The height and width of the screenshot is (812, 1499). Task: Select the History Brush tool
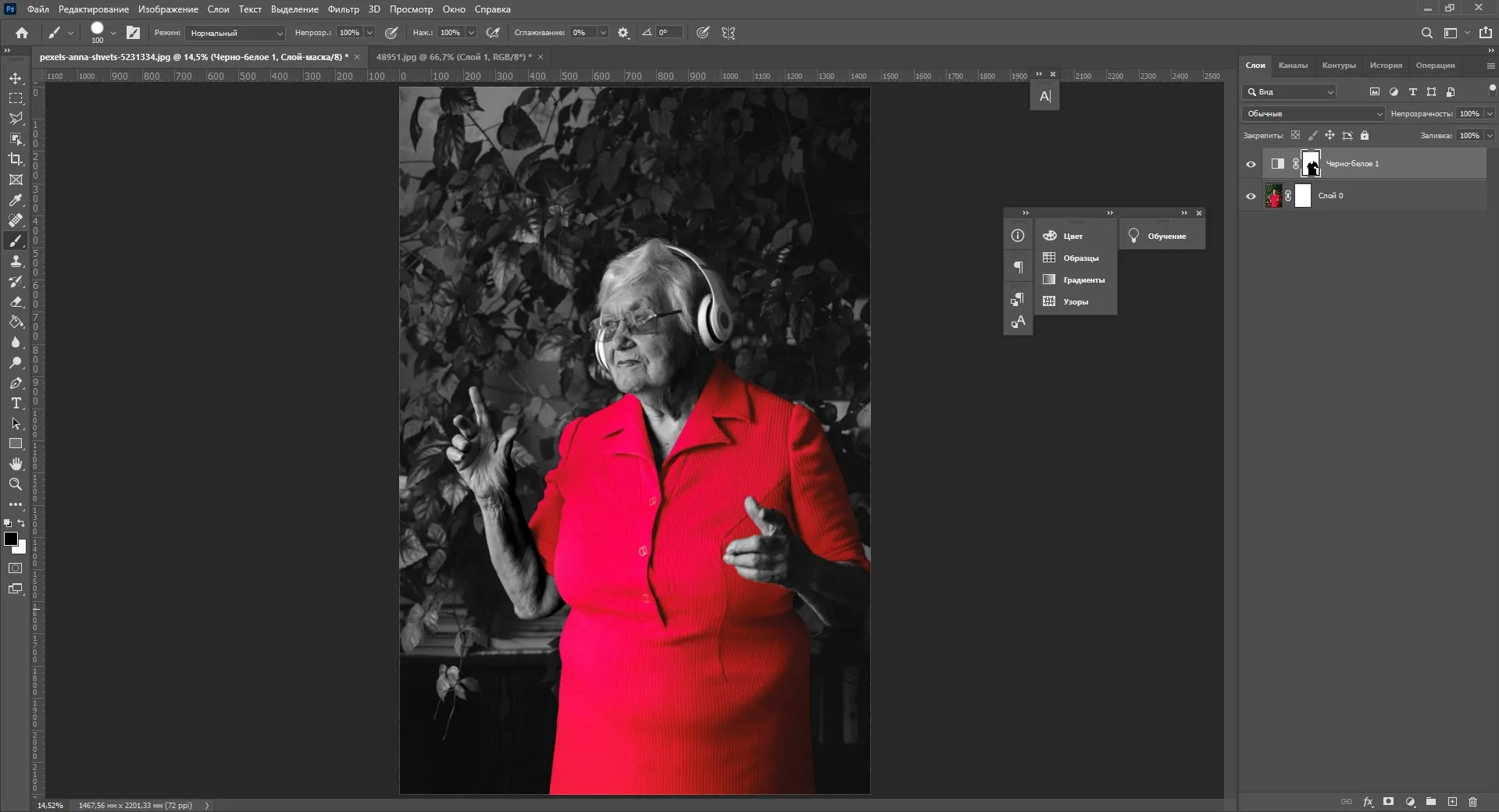click(16, 281)
